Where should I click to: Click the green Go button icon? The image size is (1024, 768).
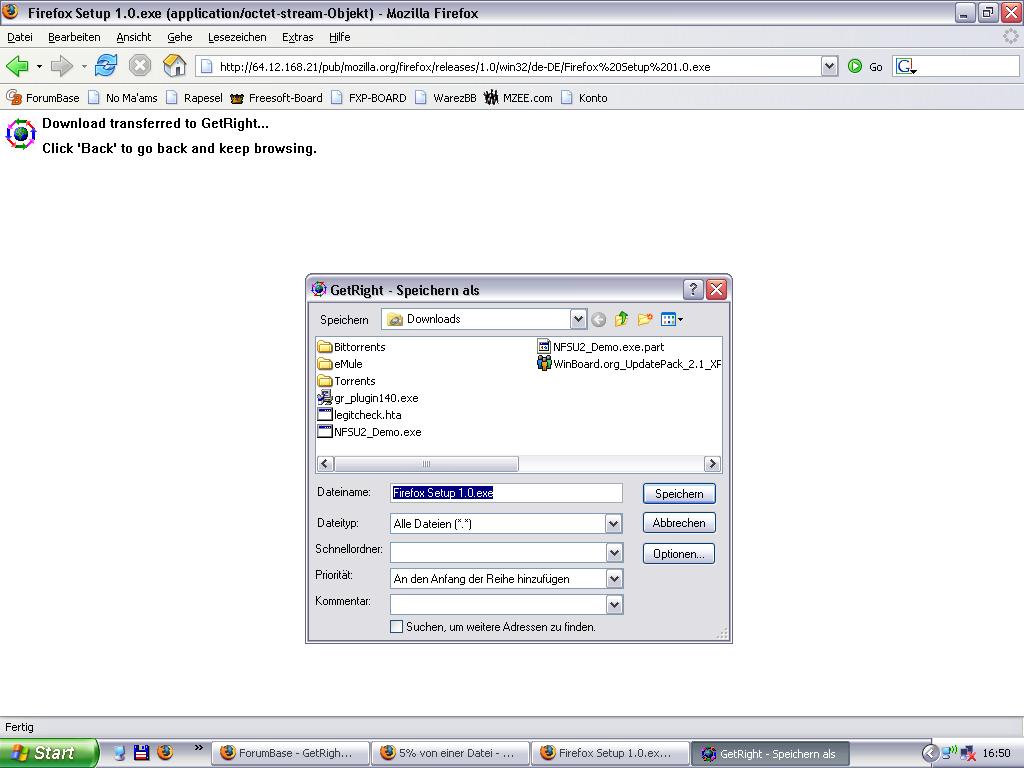(x=854, y=66)
